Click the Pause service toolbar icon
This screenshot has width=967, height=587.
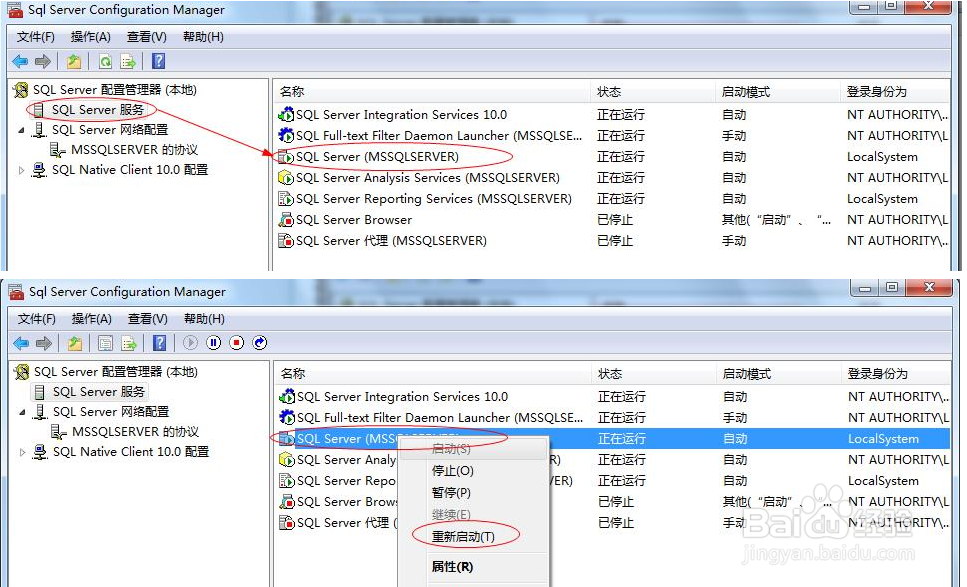214,343
